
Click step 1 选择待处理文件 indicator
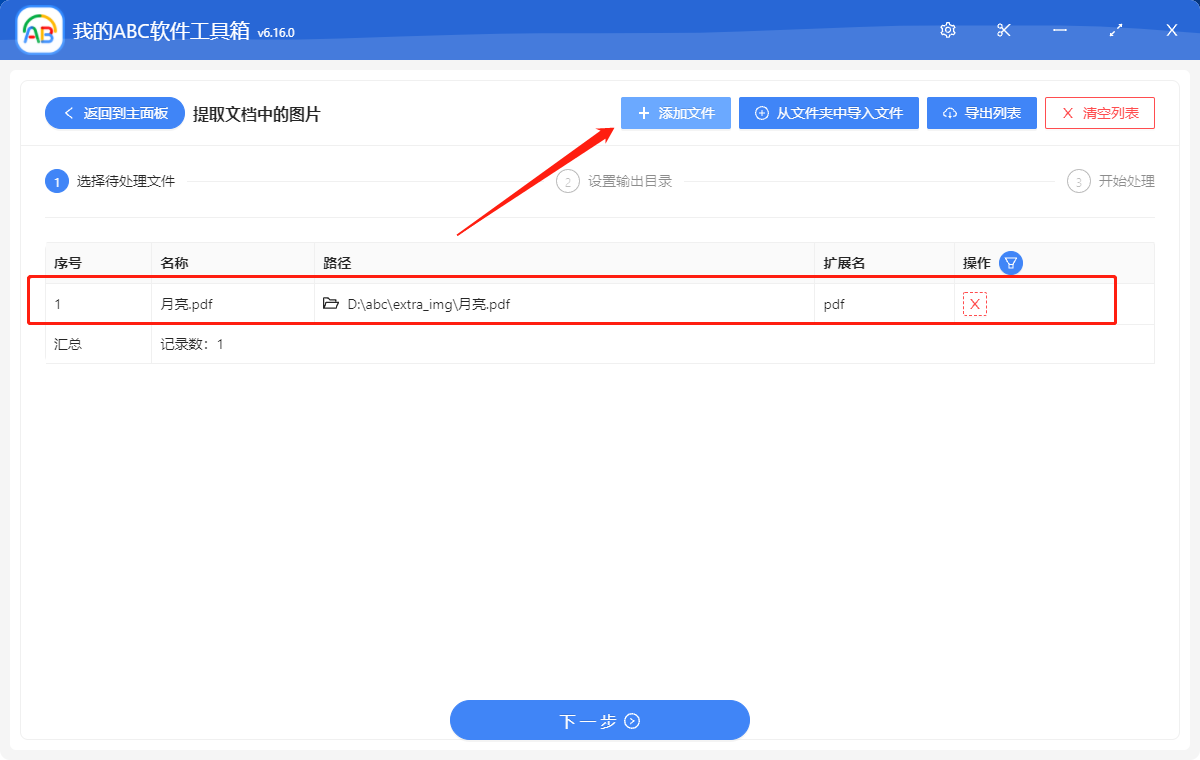(x=57, y=181)
